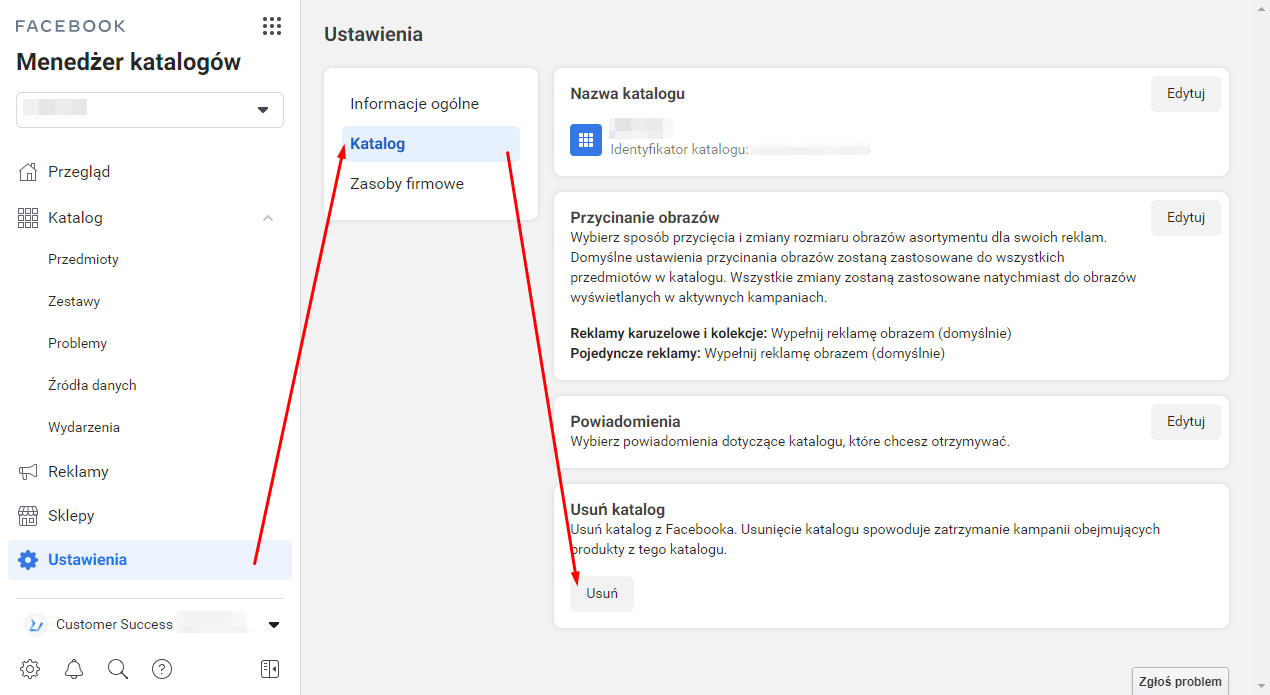The image size is (1270, 695).
Task: Click Usuń to delete the catalog
Action: point(602,593)
